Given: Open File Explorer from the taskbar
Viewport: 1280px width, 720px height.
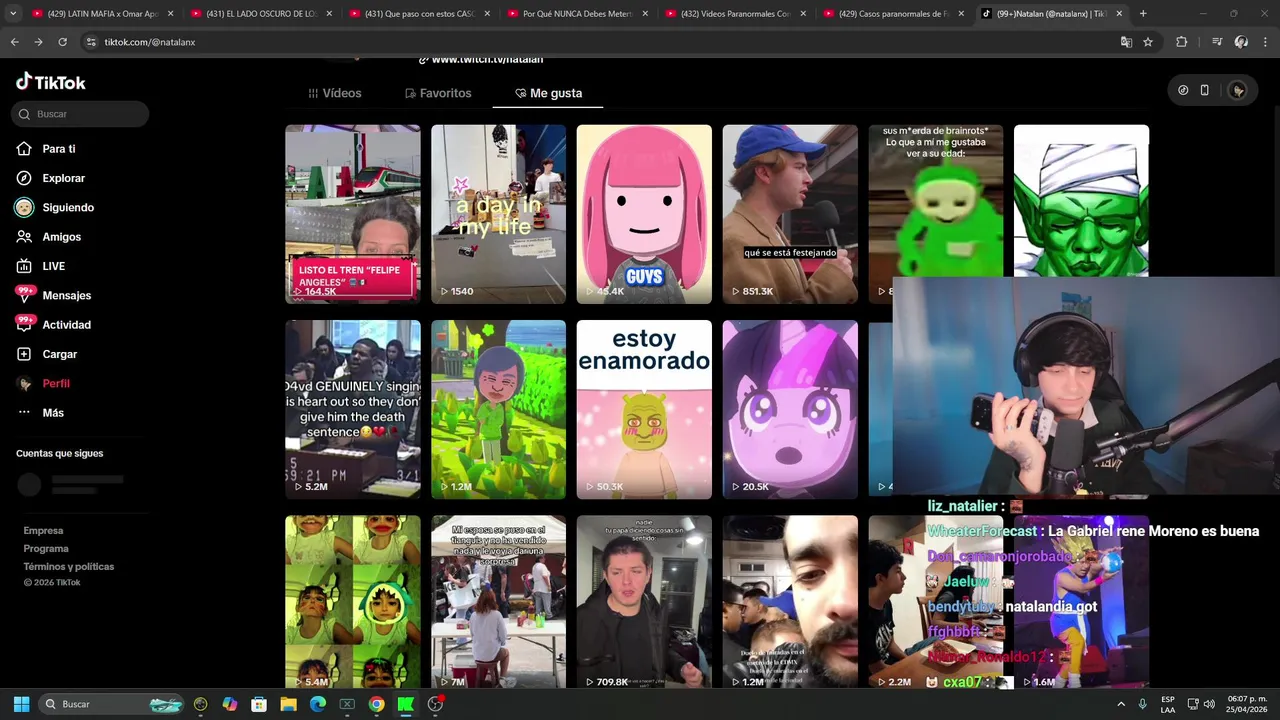Looking at the screenshot, I should 289,704.
